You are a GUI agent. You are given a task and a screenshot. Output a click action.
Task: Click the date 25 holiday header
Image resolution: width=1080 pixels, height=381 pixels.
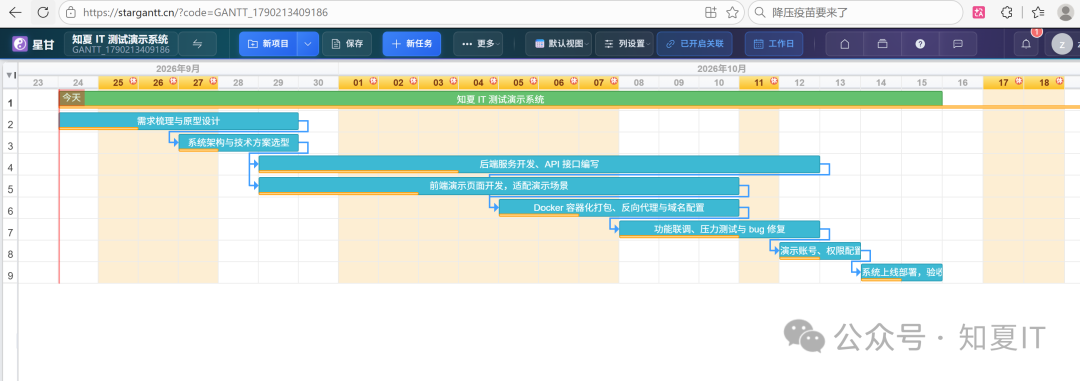[x=118, y=83]
